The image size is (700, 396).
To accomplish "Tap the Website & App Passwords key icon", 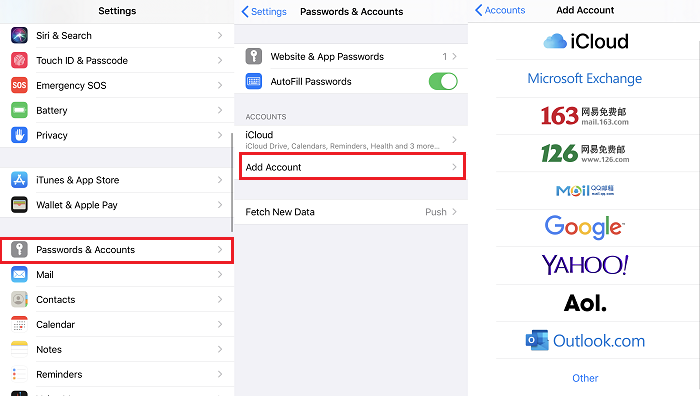I will pyautogui.click(x=254, y=57).
